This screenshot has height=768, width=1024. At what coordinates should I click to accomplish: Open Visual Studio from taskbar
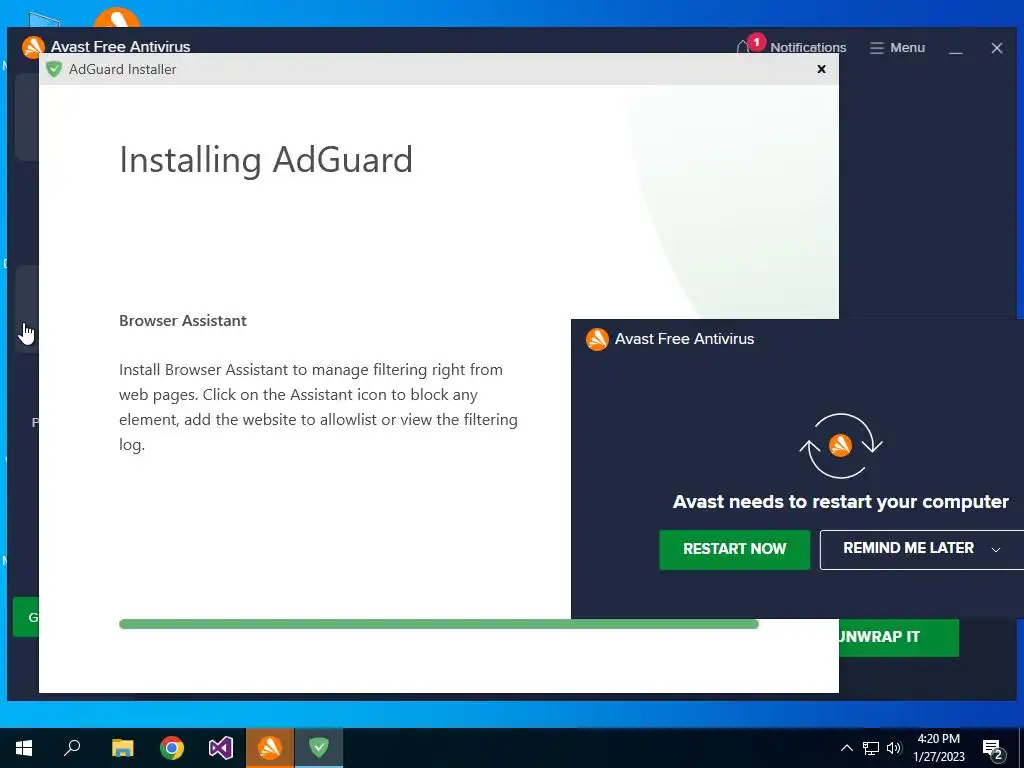point(221,748)
